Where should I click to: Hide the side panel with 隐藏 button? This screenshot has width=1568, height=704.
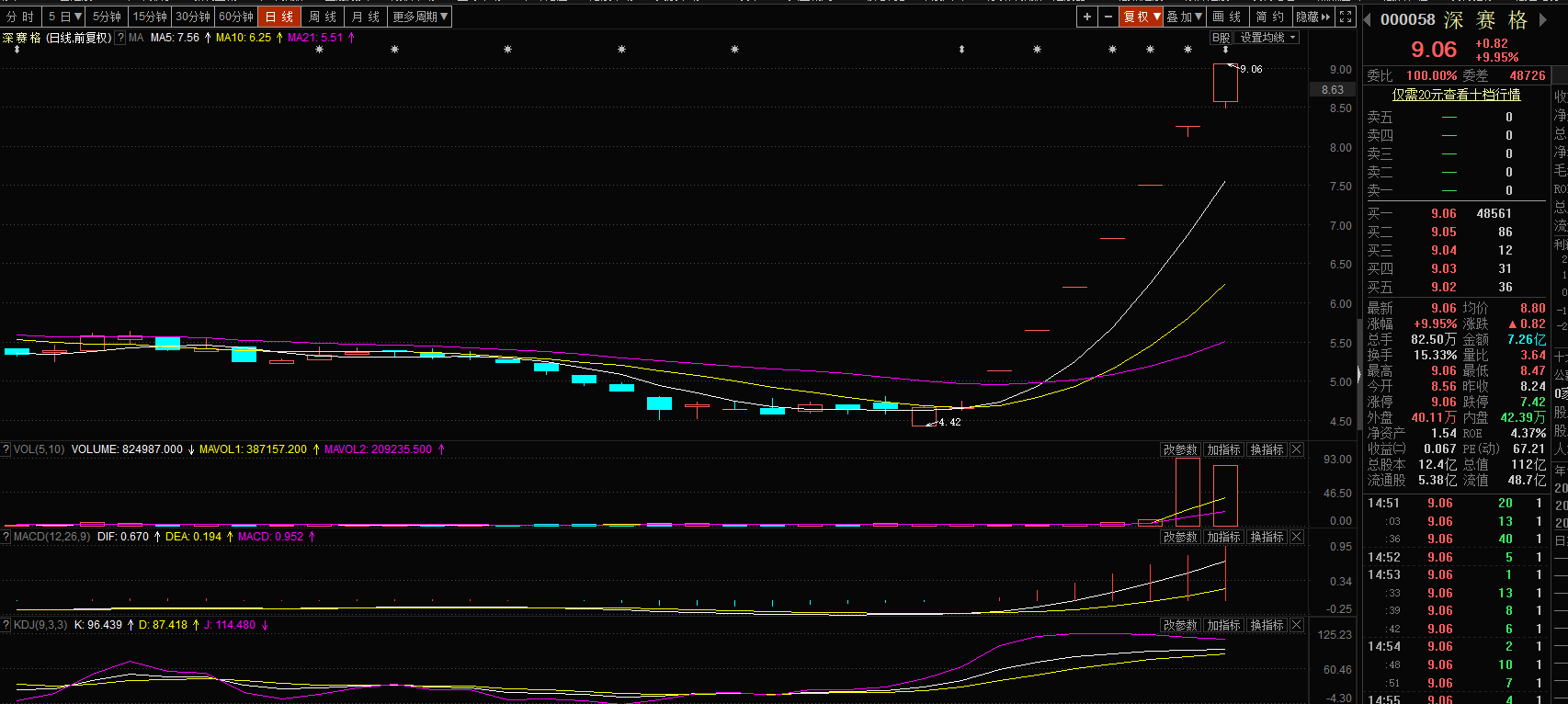click(1313, 17)
